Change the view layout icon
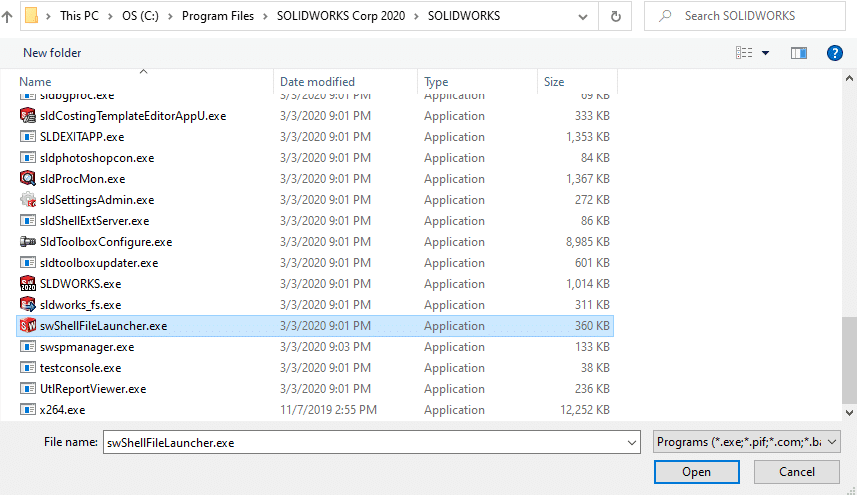 tap(744, 52)
